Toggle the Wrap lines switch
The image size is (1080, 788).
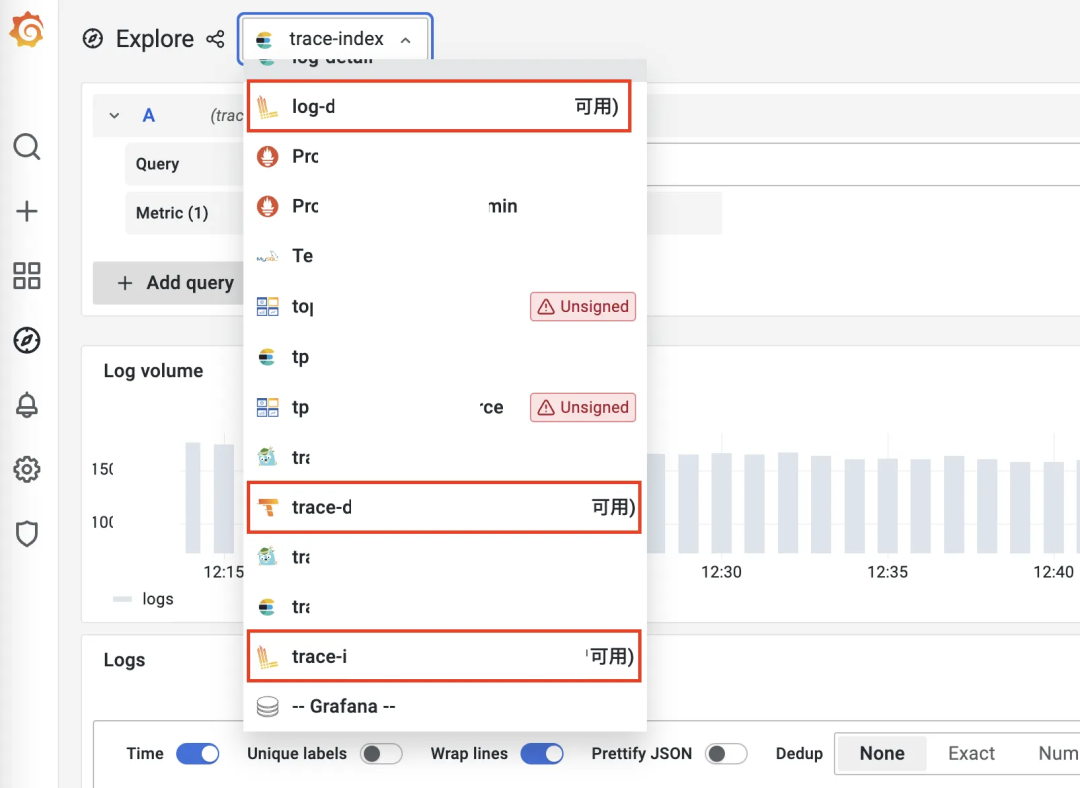click(542, 754)
